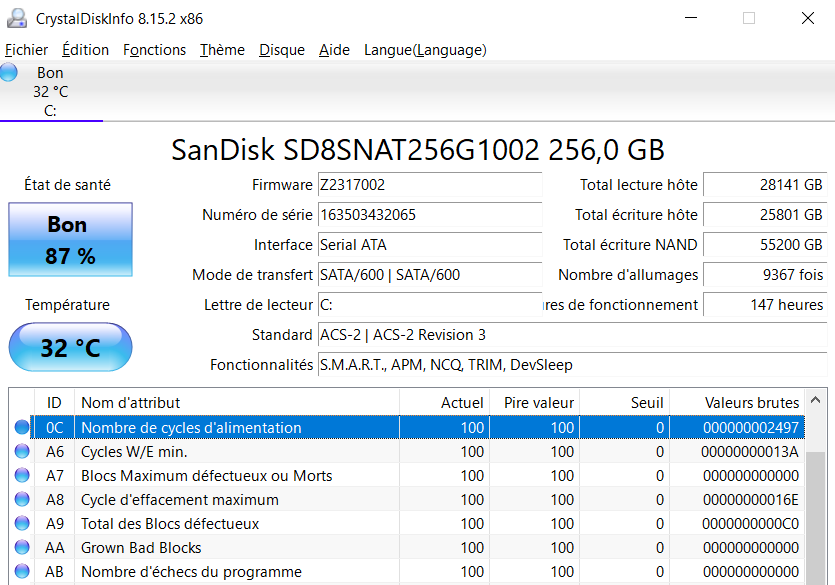Click the Bon 87 % health status button

(x=70, y=240)
